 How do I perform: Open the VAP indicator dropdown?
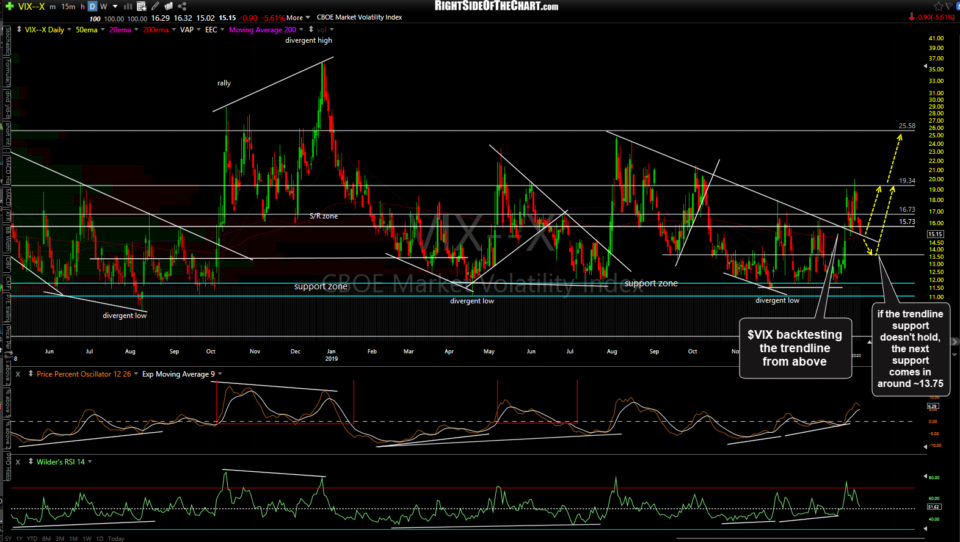pos(198,30)
